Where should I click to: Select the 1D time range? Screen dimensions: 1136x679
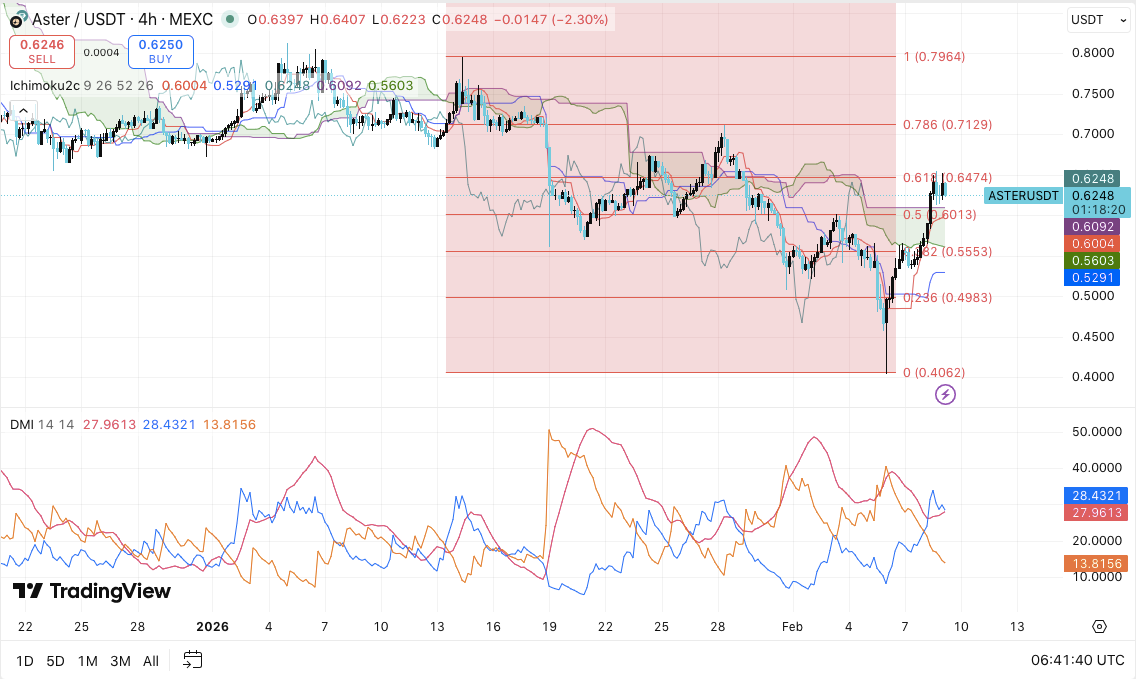pyautogui.click(x=25, y=661)
